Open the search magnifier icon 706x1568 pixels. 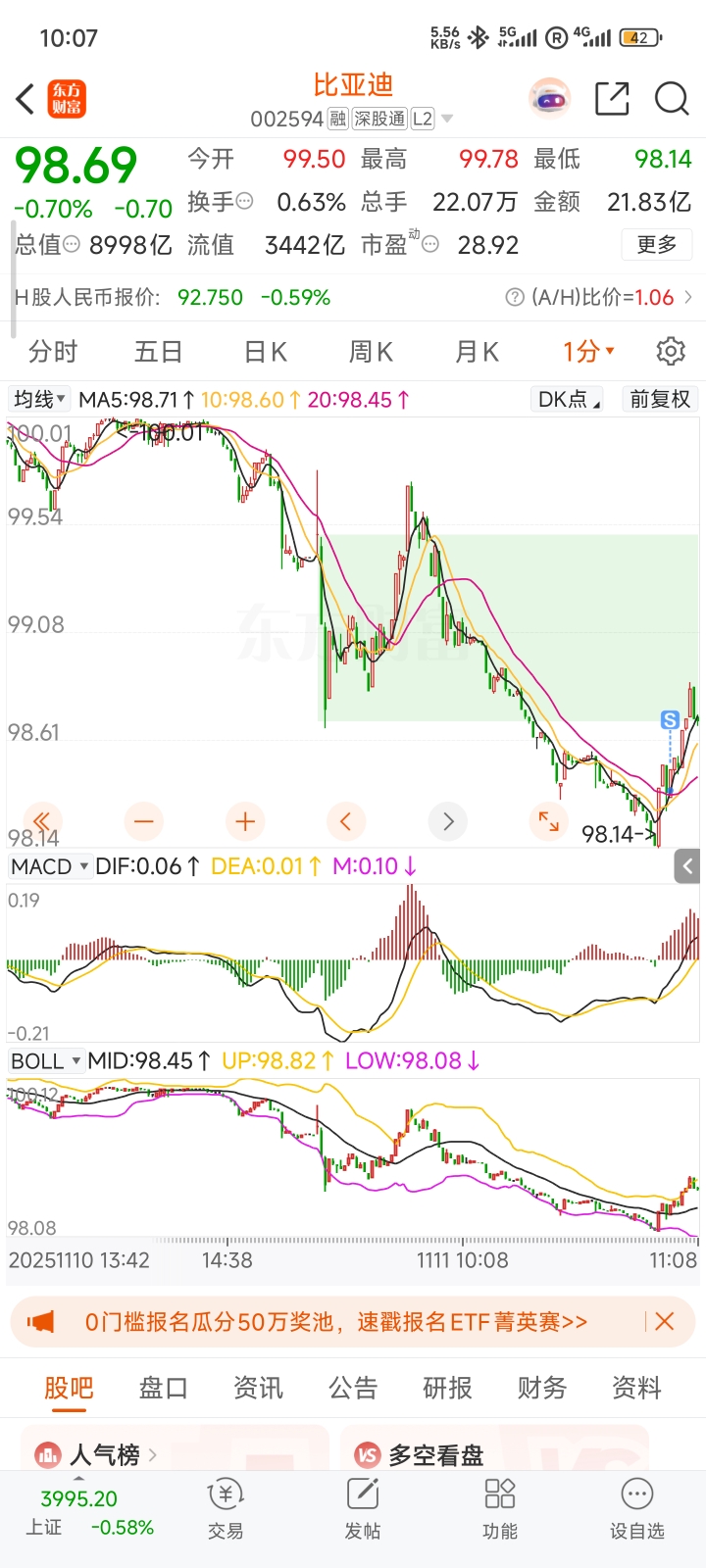[672, 99]
